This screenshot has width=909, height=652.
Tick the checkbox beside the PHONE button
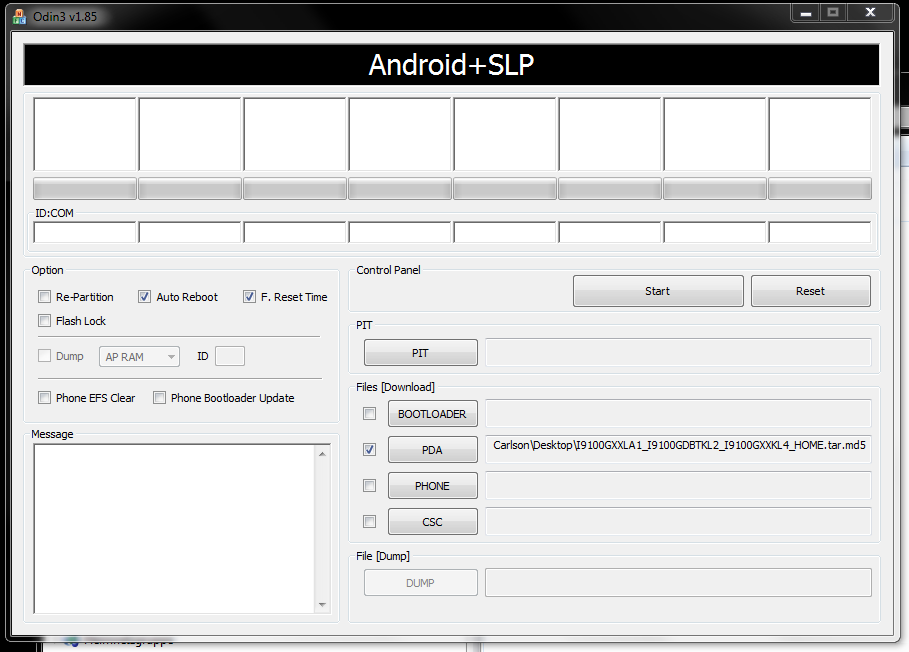pos(369,486)
